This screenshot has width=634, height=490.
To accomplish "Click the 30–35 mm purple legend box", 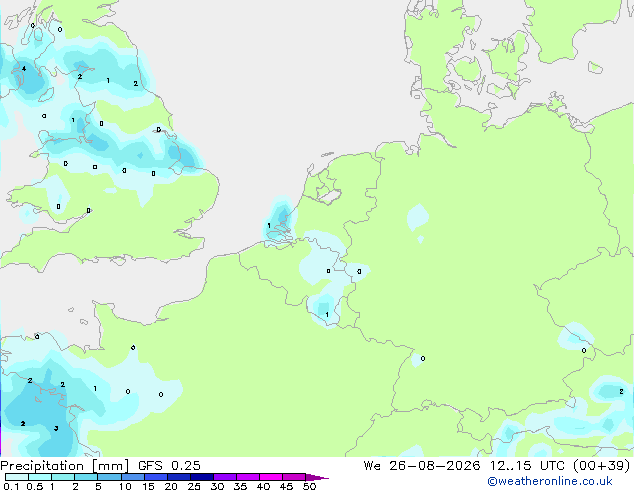I will [x=224, y=477].
